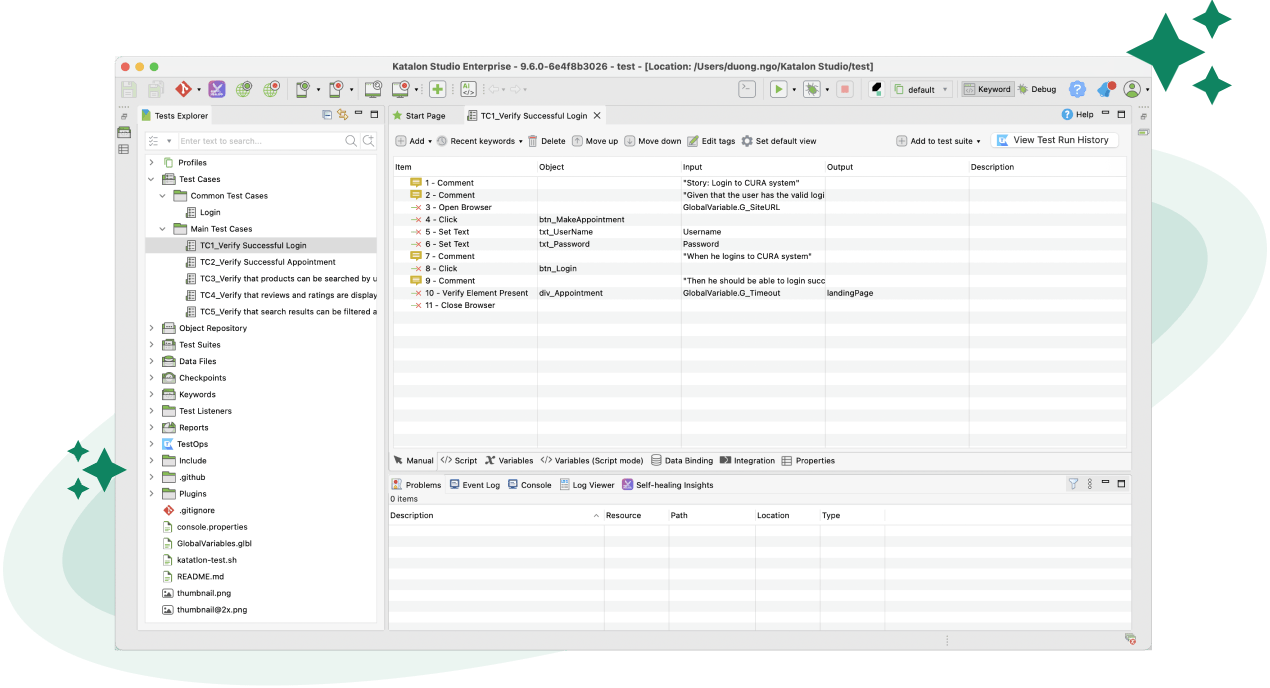Open the Data Binding tab

(682, 461)
